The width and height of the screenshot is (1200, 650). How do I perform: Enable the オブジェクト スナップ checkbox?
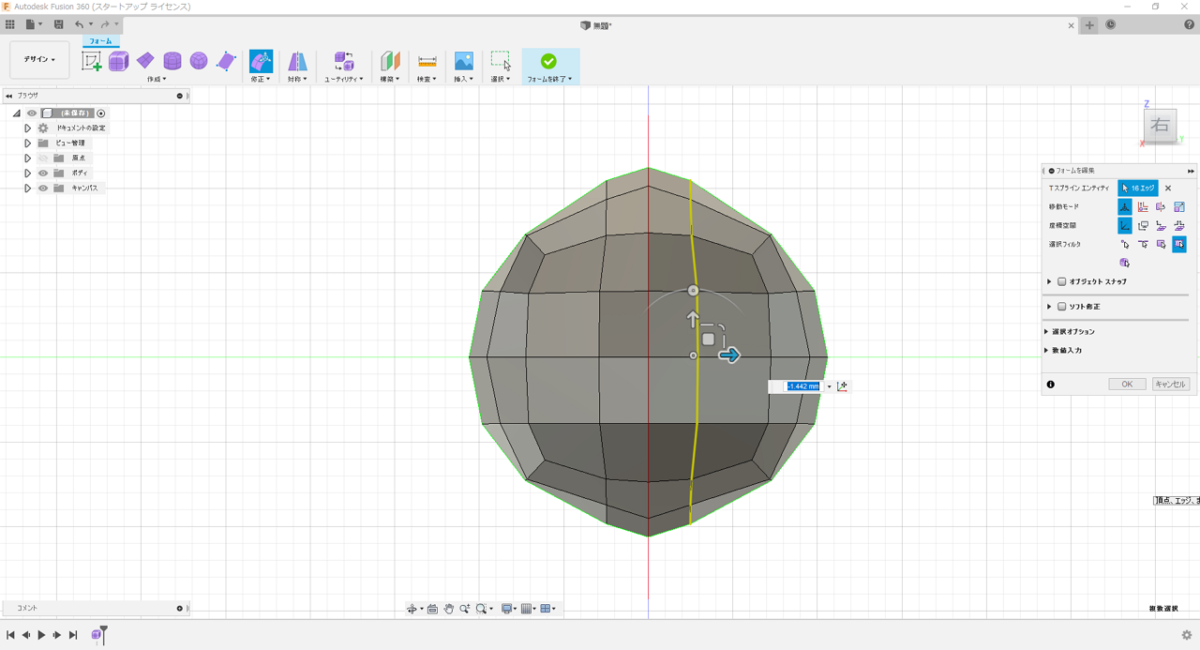click(1062, 282)
